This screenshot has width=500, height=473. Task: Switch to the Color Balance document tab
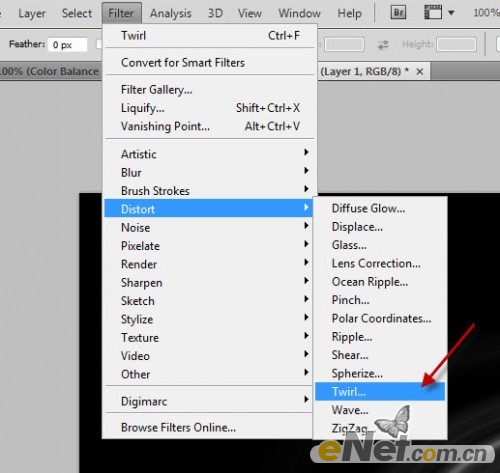point(50,71)
